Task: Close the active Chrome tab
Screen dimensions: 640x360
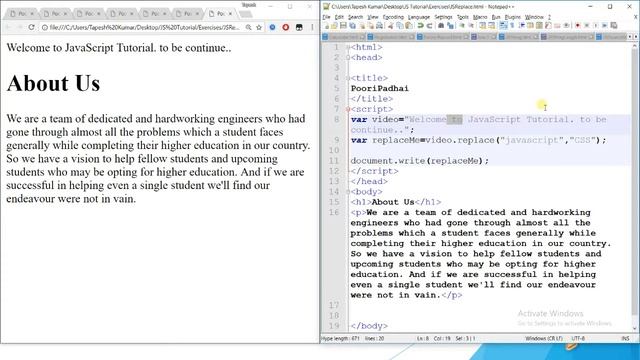Action: [x=230, y=14]
